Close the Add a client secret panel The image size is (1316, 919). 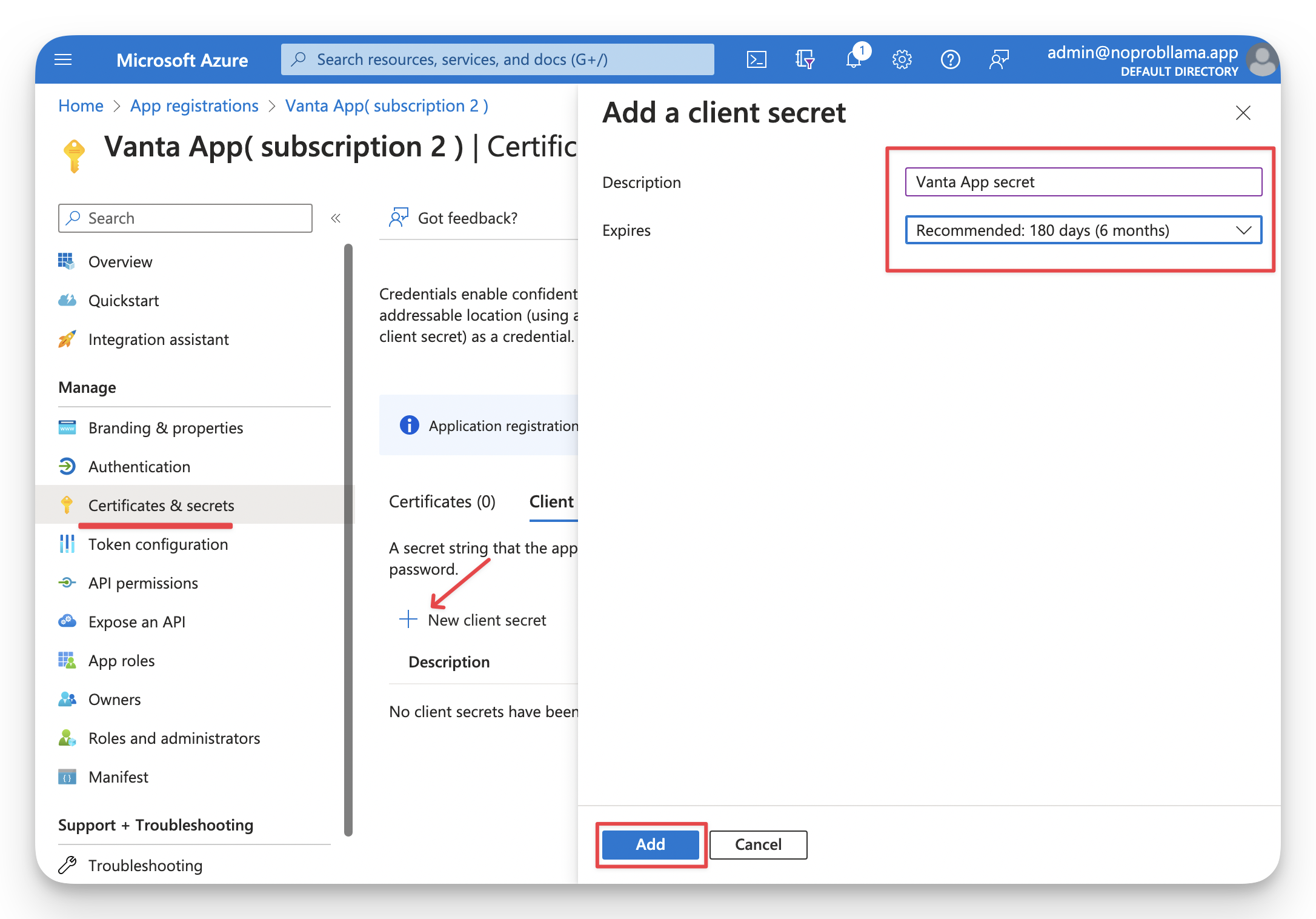click(x=1243, y=113)
